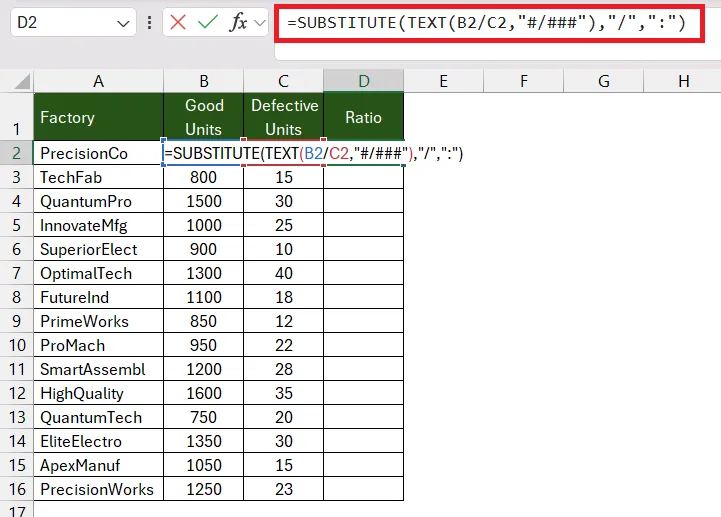Select the empty Ratio cell for TechFab

point(364,177)
